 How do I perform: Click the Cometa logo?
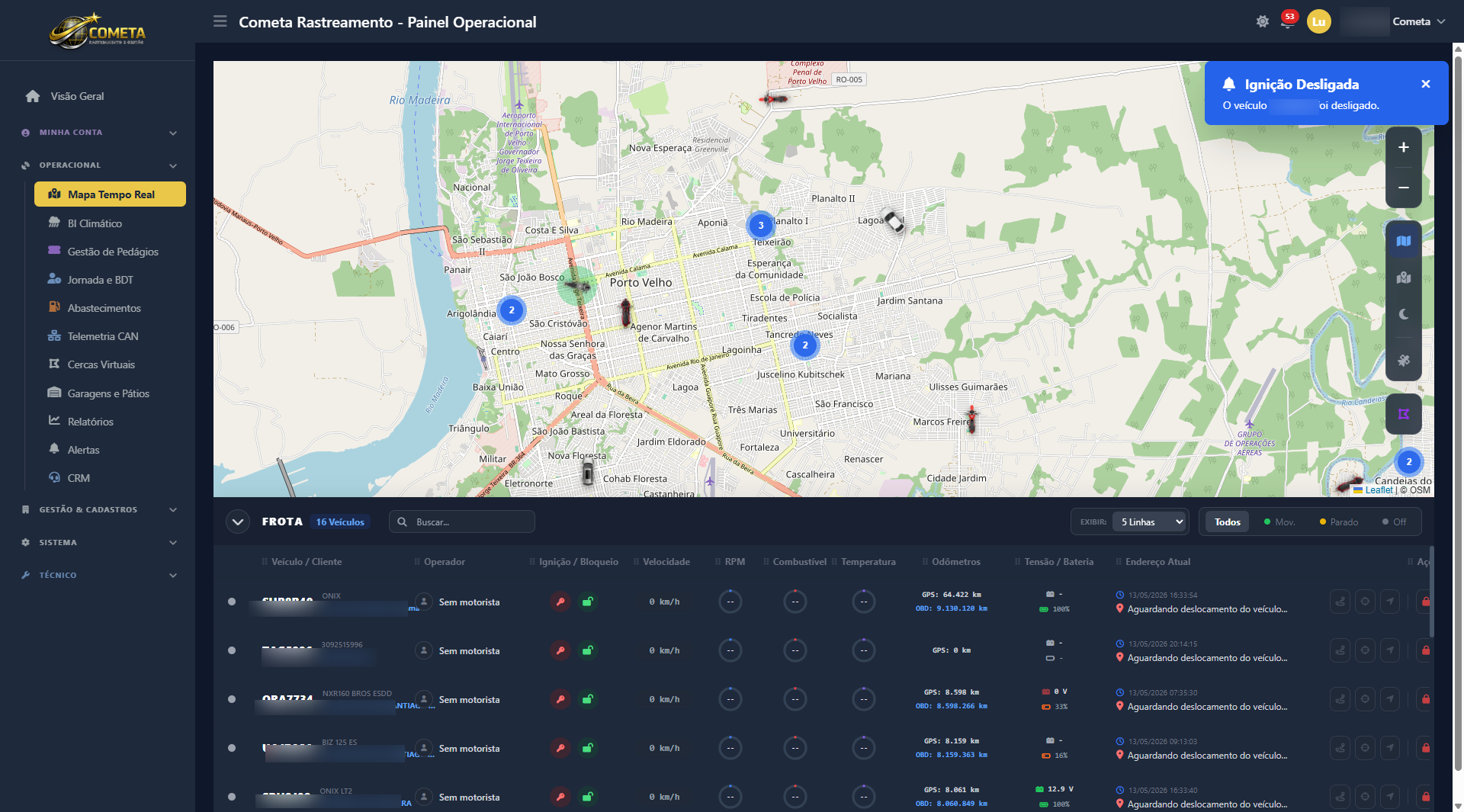coord(98,30)
